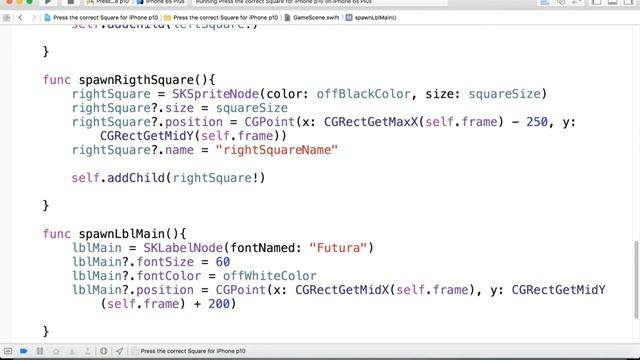Click 'lblMain?.fontColor' property
This screenshot has width=640, height=360.
137,276
